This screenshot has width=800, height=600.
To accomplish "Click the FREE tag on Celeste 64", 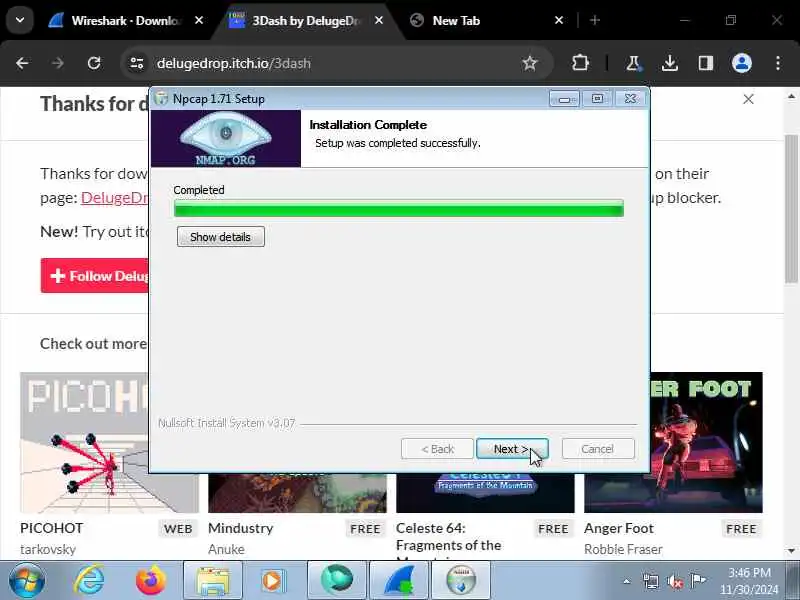I will coord(553,529).
